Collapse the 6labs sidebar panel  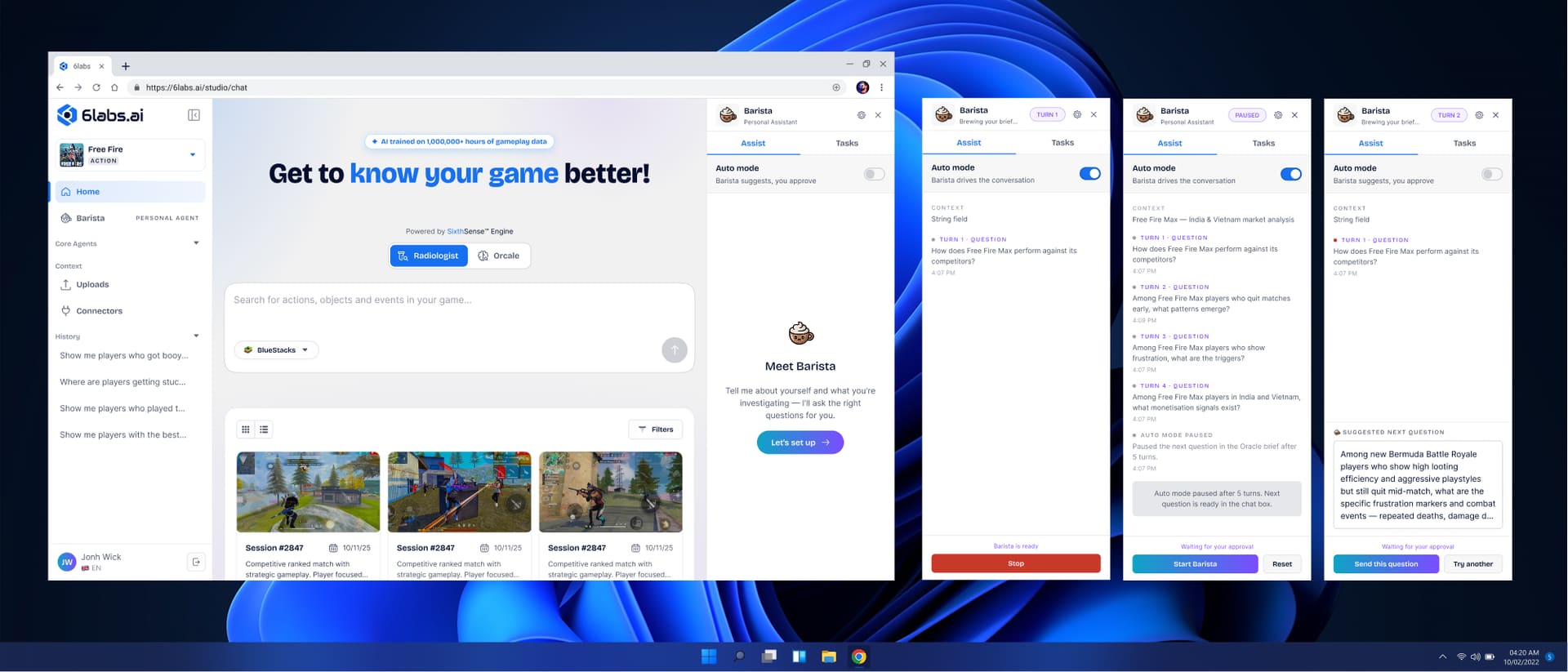point(194,115)
